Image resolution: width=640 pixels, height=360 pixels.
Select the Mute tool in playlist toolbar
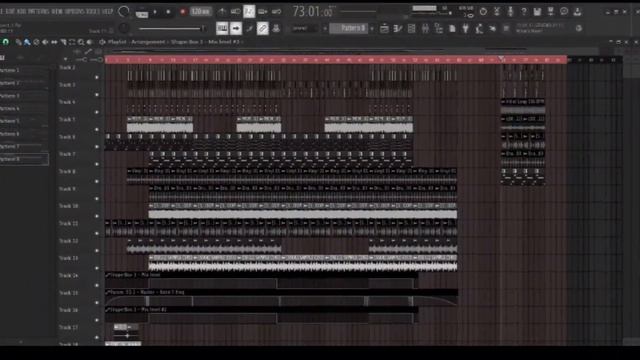point(45,42)
